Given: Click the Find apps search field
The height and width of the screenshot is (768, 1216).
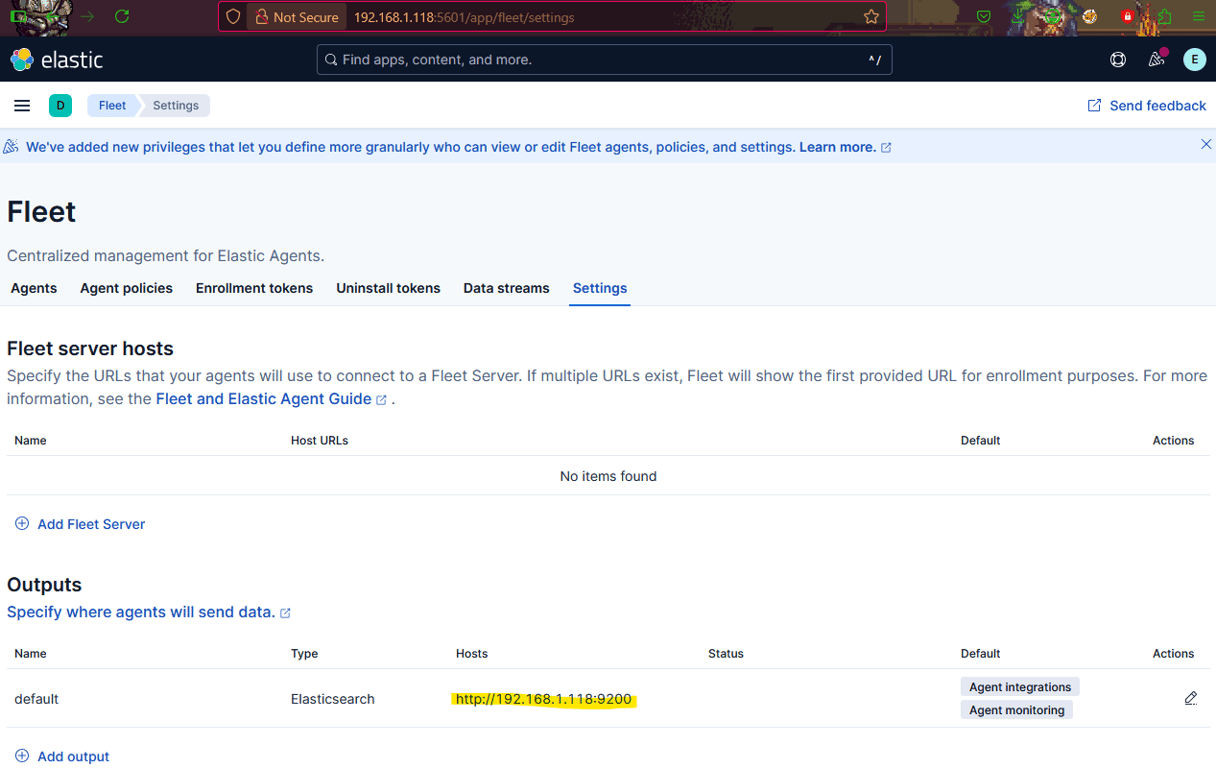Looking at the screenshot, I should [604, 60].
